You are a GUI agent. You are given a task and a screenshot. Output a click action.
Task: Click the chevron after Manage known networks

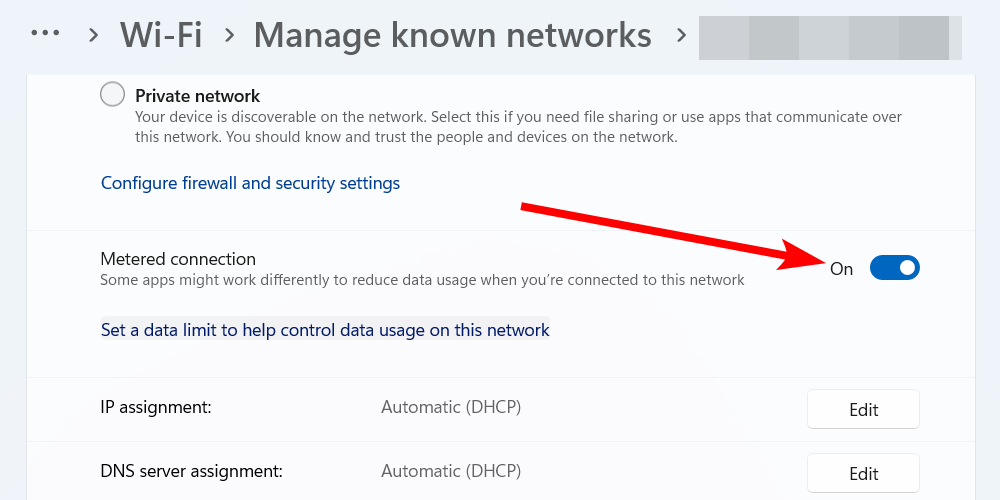click(681, 36)
